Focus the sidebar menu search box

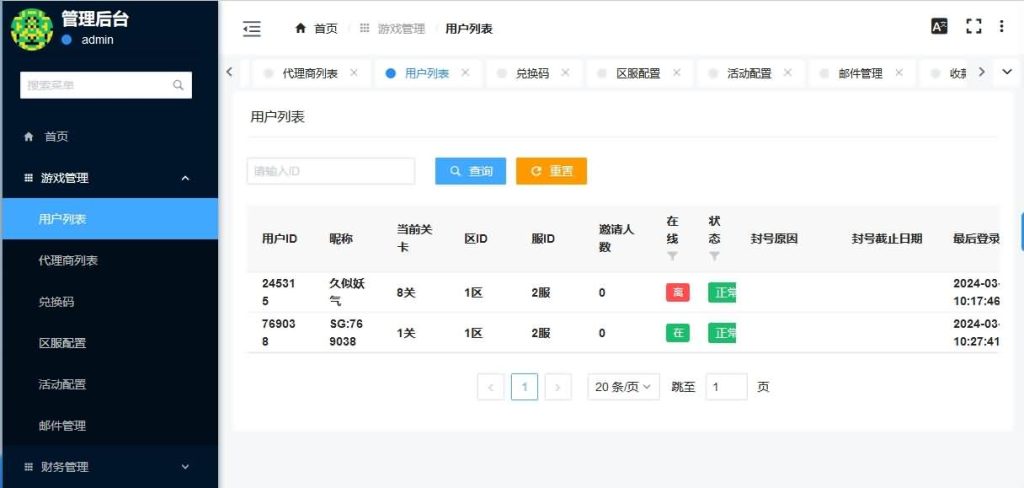coord(106,85)
